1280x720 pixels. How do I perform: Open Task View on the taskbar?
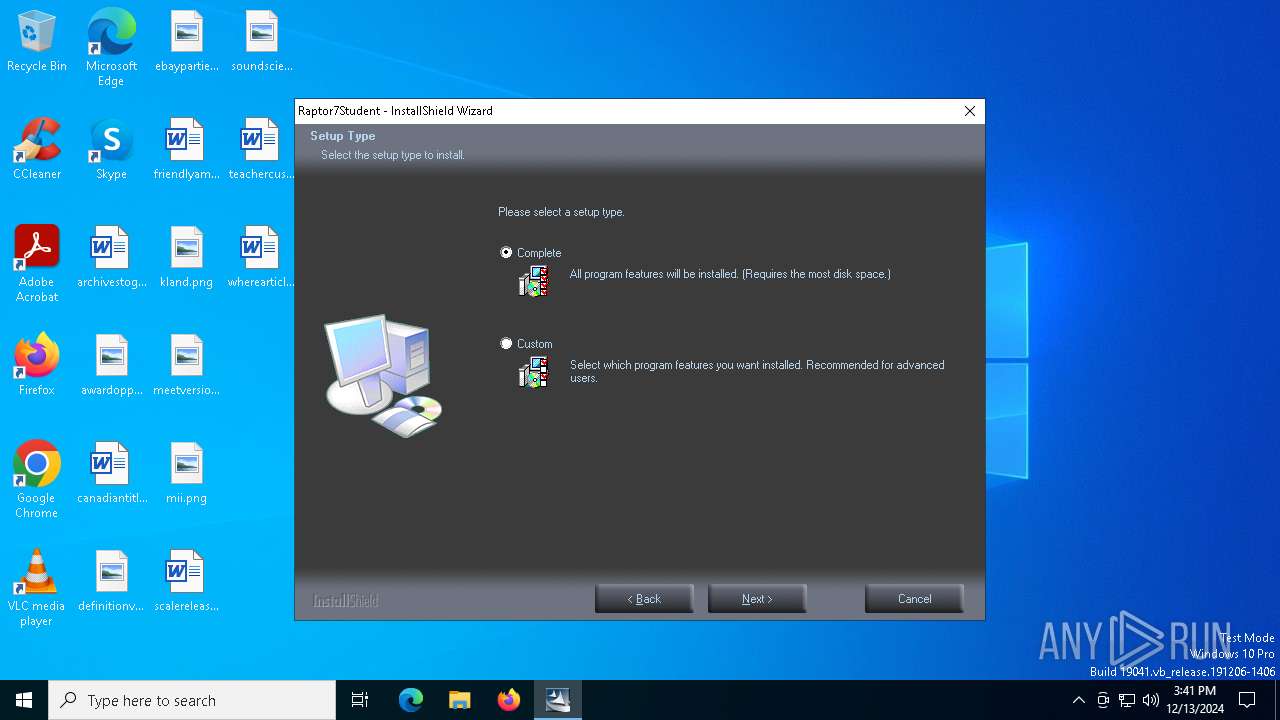[x=360, y=700]
